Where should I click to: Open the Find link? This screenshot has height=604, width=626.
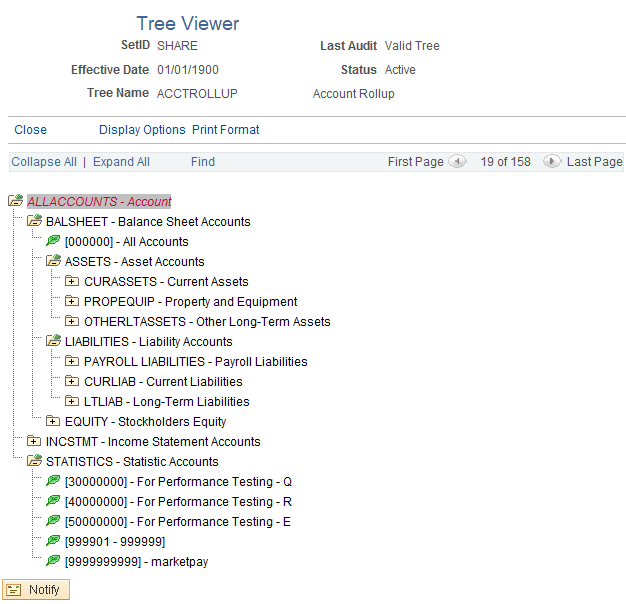tap(203, 162)
